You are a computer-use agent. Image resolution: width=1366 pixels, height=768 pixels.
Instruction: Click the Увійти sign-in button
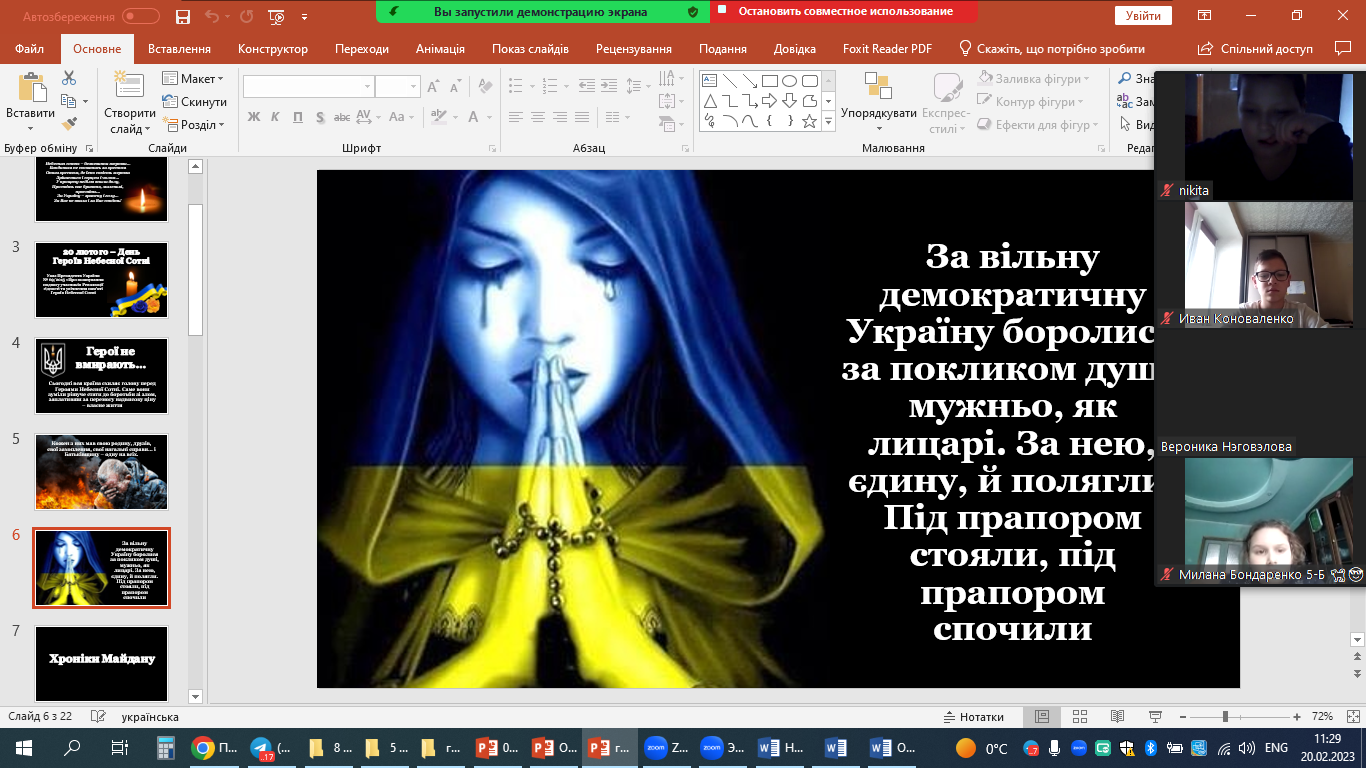tap(1143, 16)
